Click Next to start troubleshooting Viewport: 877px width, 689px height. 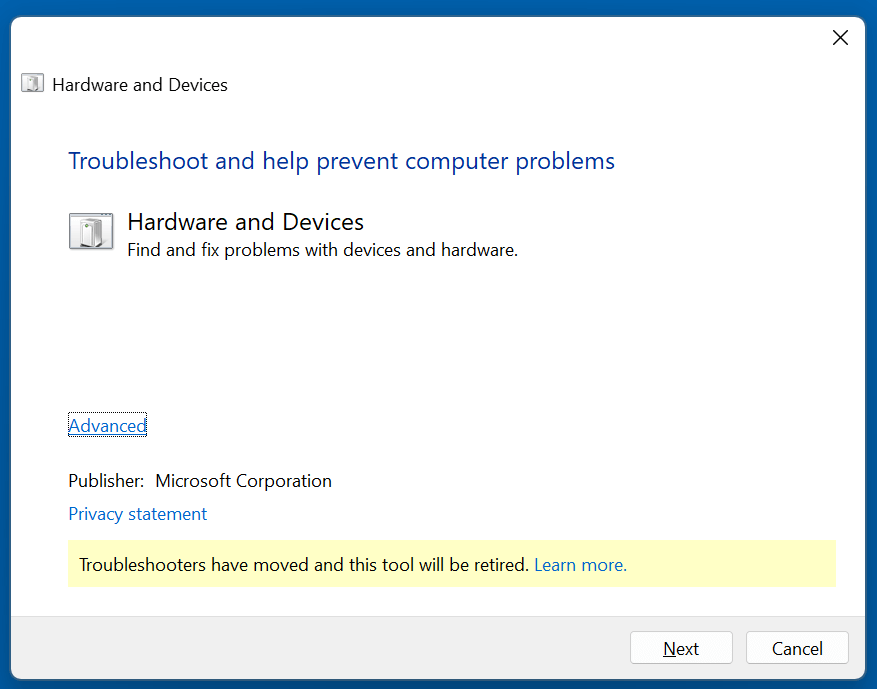681,647
